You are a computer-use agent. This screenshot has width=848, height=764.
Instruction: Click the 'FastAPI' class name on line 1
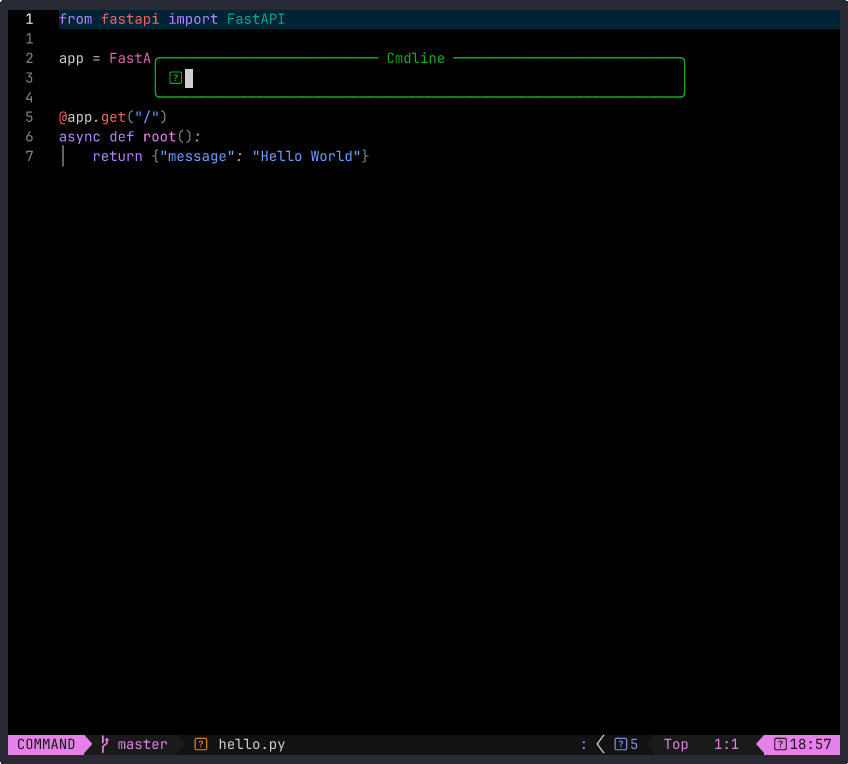pyautogui.click(x=256, y=19)
